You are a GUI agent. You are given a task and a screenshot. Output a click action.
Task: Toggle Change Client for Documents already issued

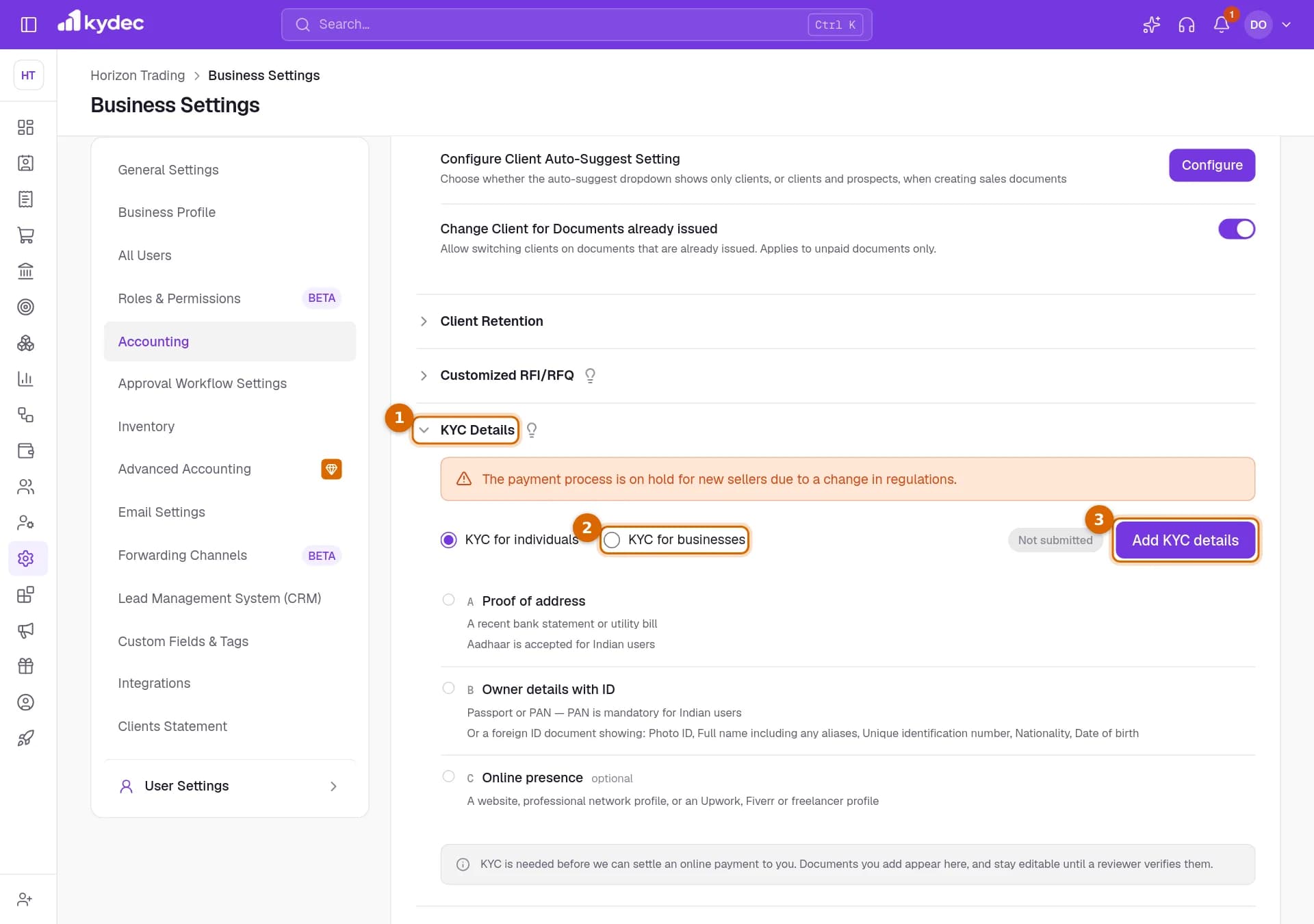coord(1236,229)
